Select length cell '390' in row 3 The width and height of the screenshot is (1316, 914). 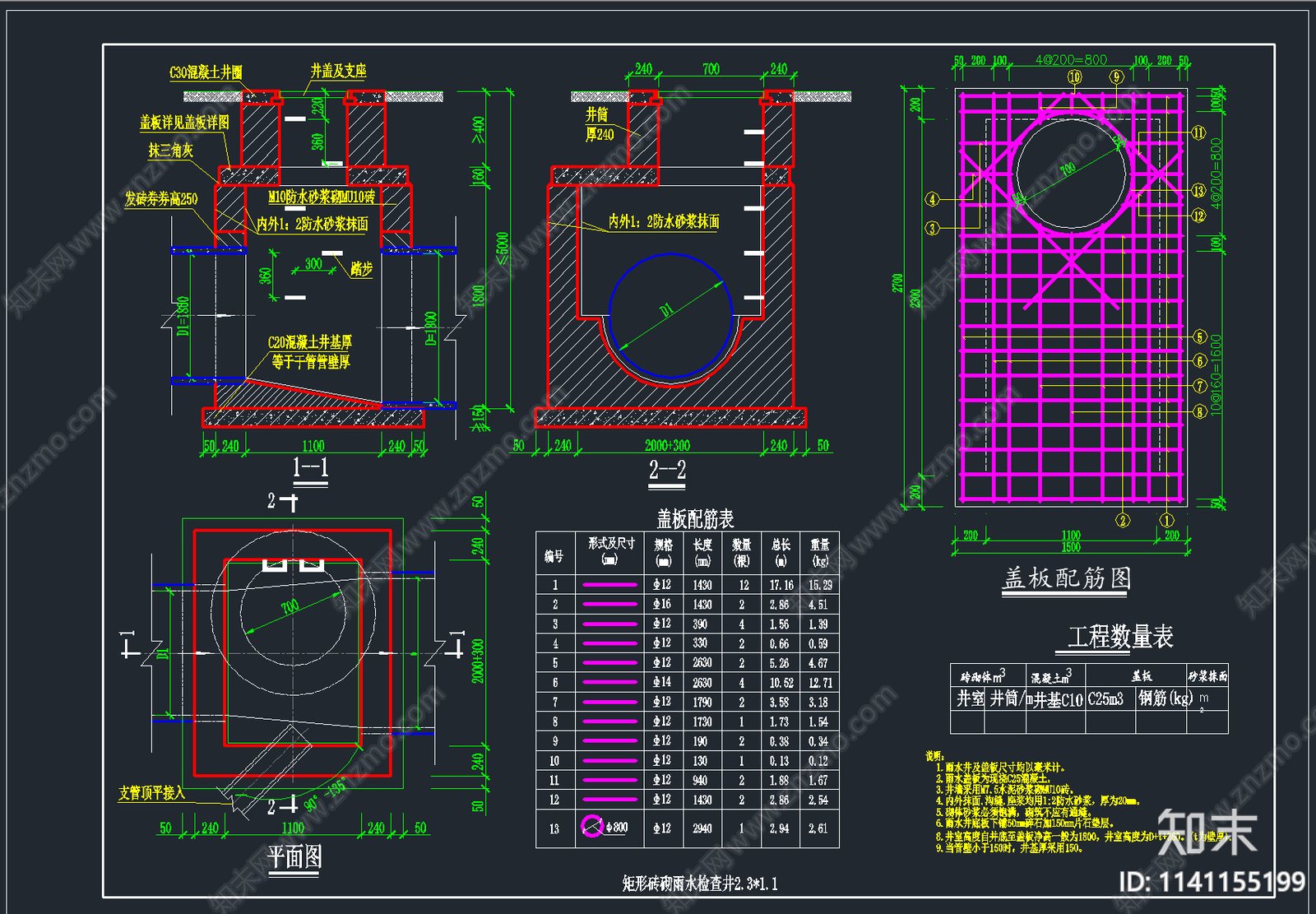tap(702, 624)
